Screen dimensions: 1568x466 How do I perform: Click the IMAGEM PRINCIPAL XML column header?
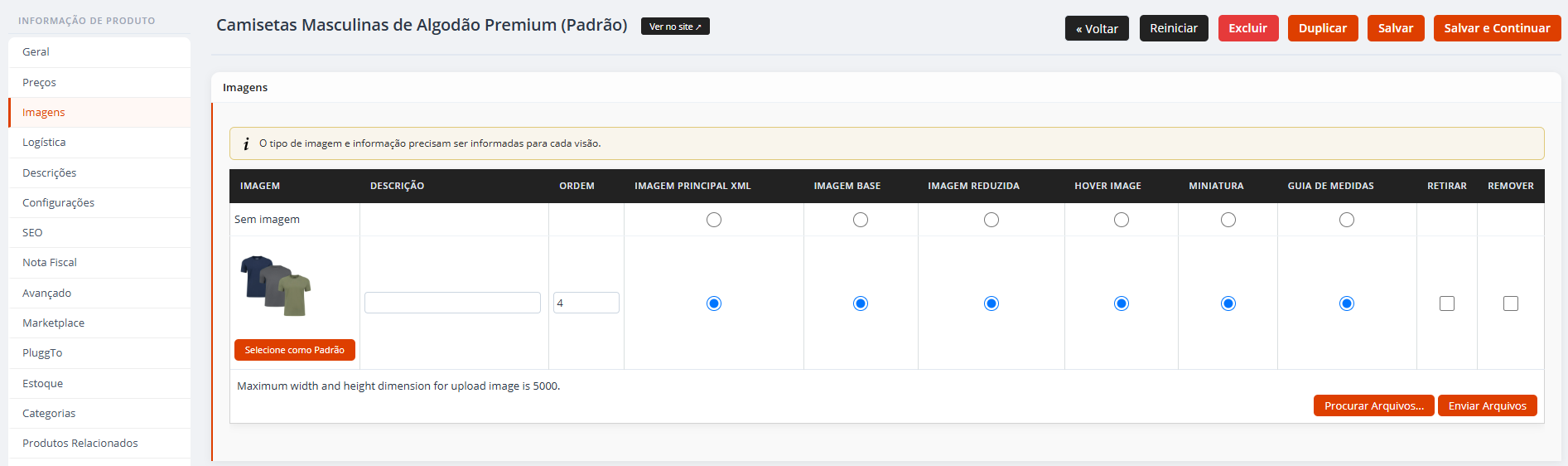[692, 186]
